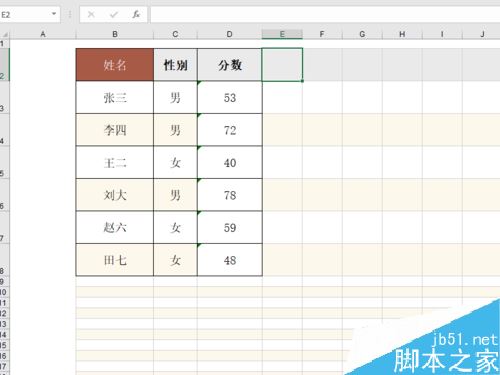This screenshot has height=375, width=500.
Task: Click the gender cell in 刘大 row
Action: point(175,195)
